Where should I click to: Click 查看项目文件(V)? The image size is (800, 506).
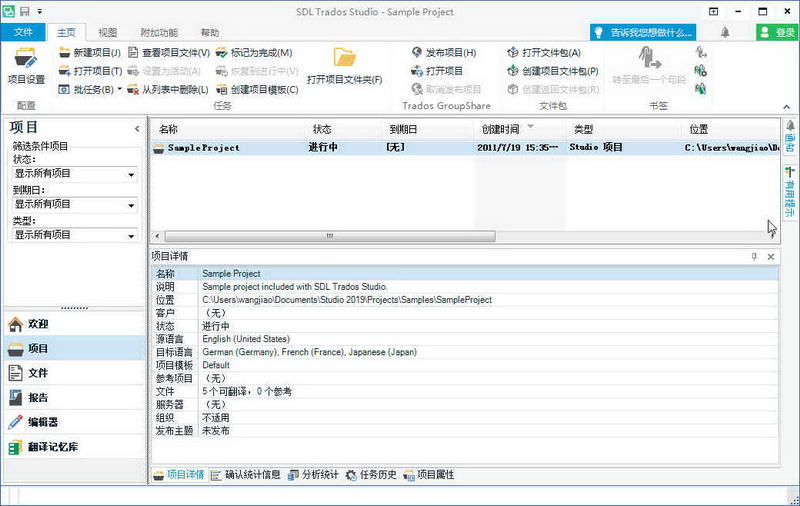click(169, 53)
